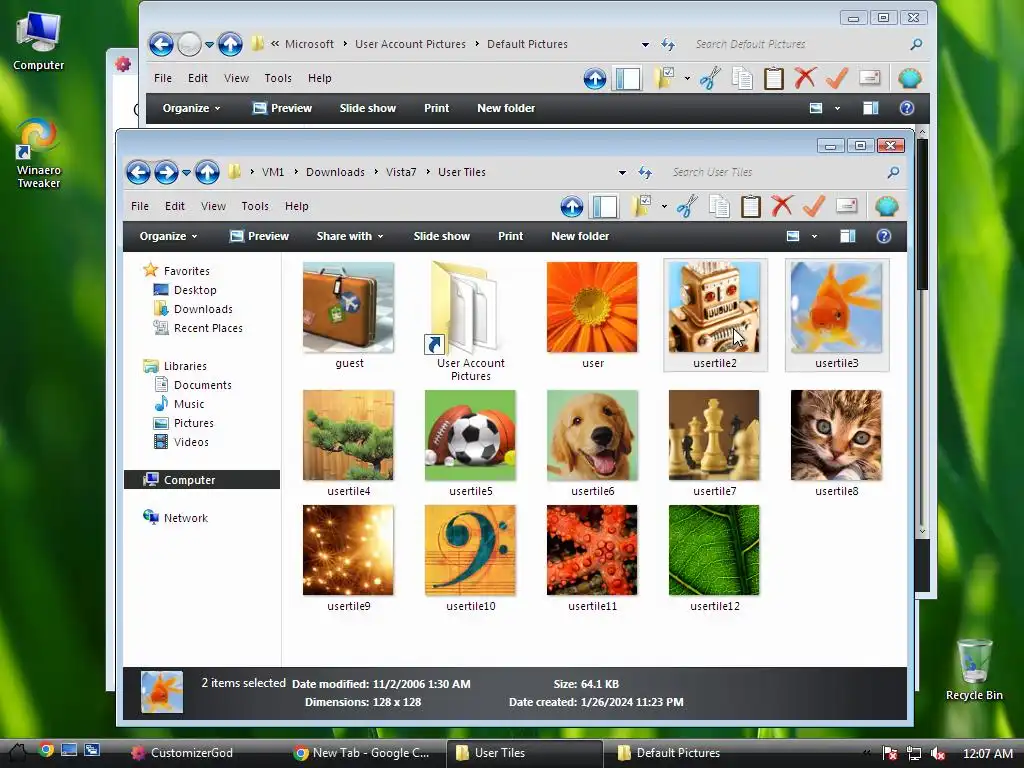Click the Cut scissors icon in Default Pictures window
The width and height of the screenshot is (1024, 768).
pyautogui.click(x=710, y=78)
